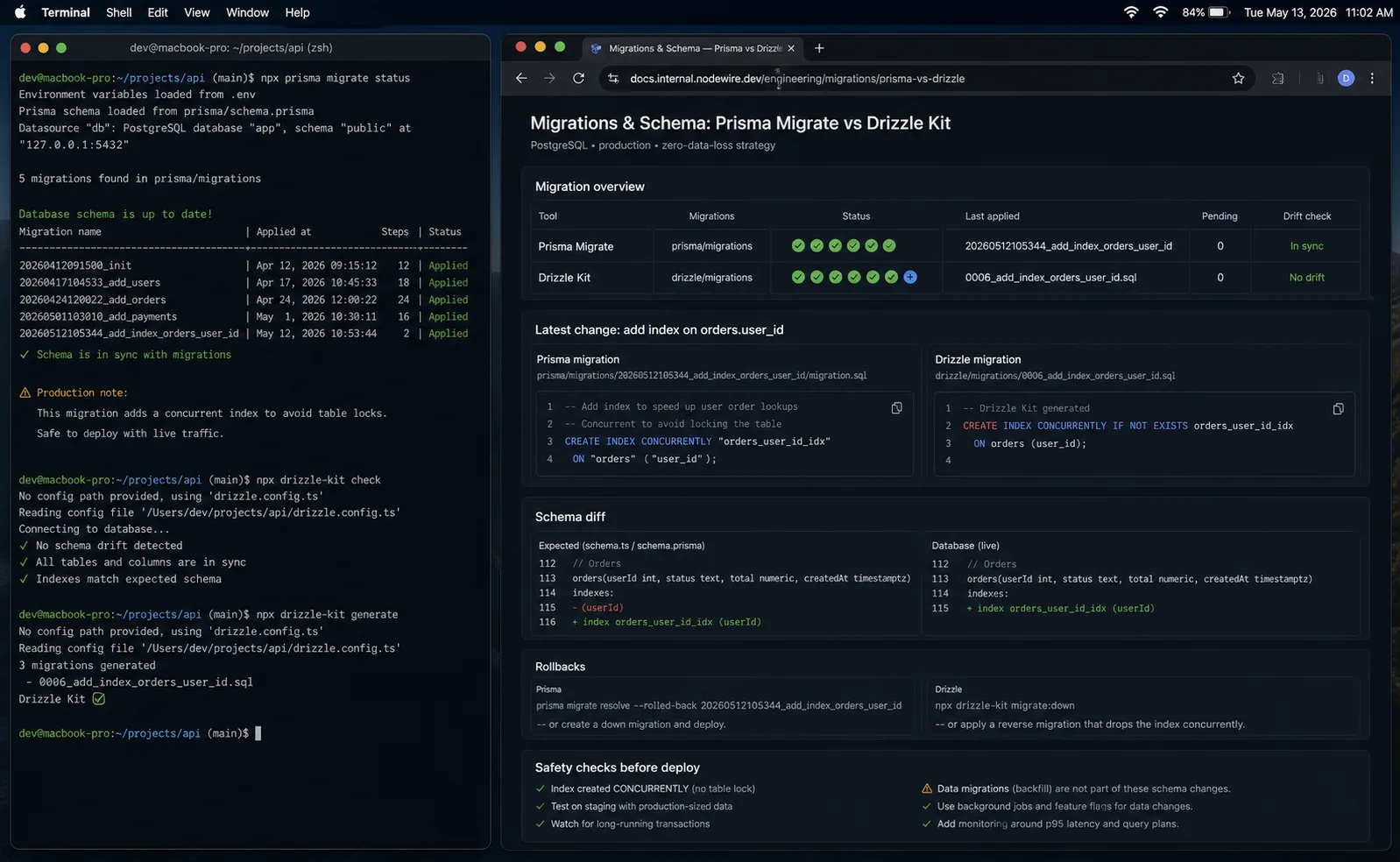Click the warning triangle beside Data migrations

(x=927, y=788)
